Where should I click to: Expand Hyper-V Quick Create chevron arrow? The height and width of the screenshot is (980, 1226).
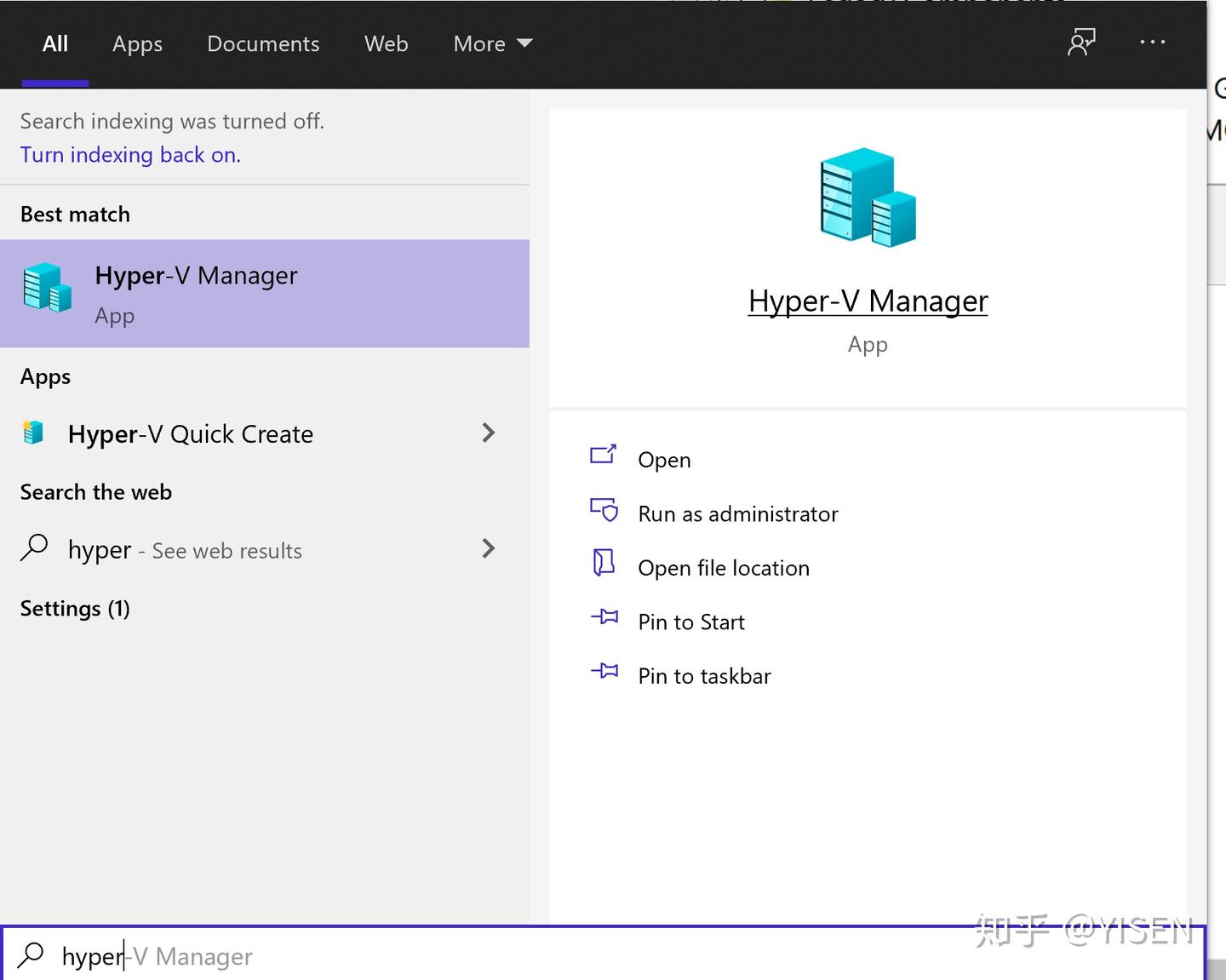[488, 433]
